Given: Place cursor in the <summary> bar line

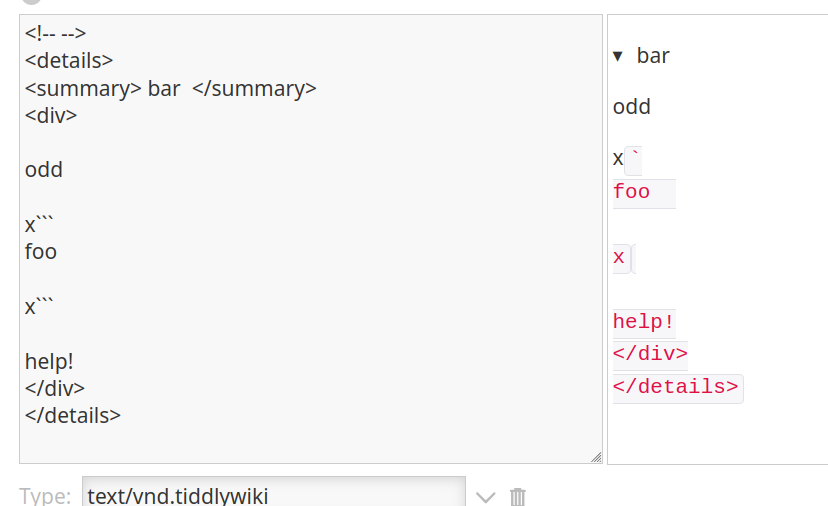Looking at the screenshot, I should click(x=170, y=88).
